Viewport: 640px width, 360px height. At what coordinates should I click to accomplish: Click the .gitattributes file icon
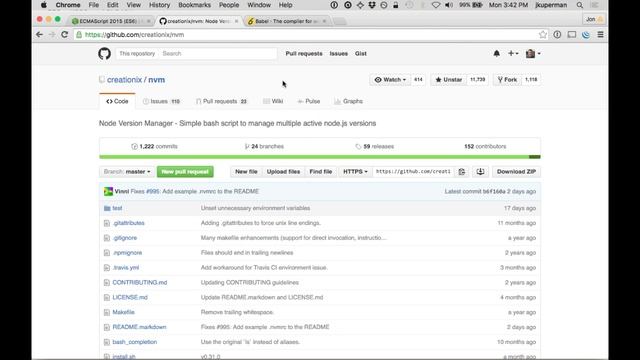[107, 223]
